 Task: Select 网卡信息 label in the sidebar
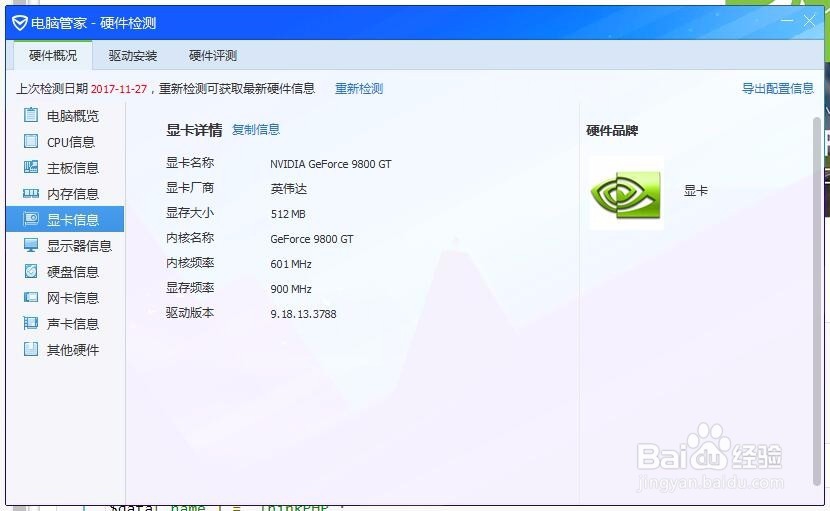tap(73, 298)
